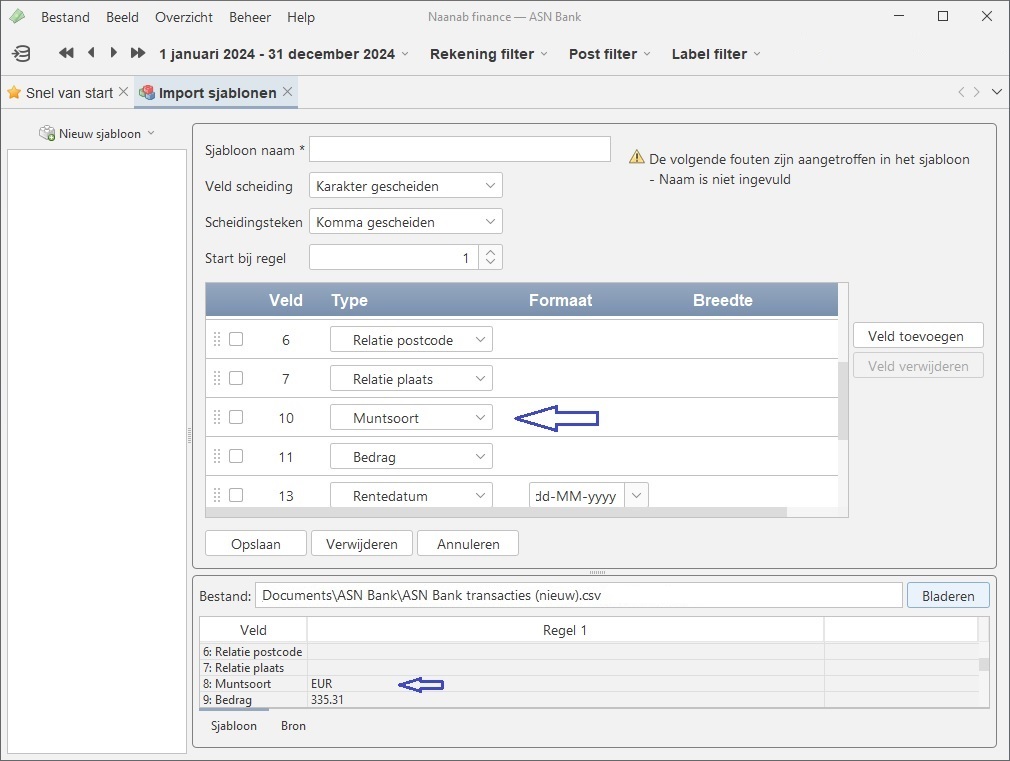Tick the checkbox for field 6 row
Viewport: 1010px width, 761px height.
(x=236, y=339)
